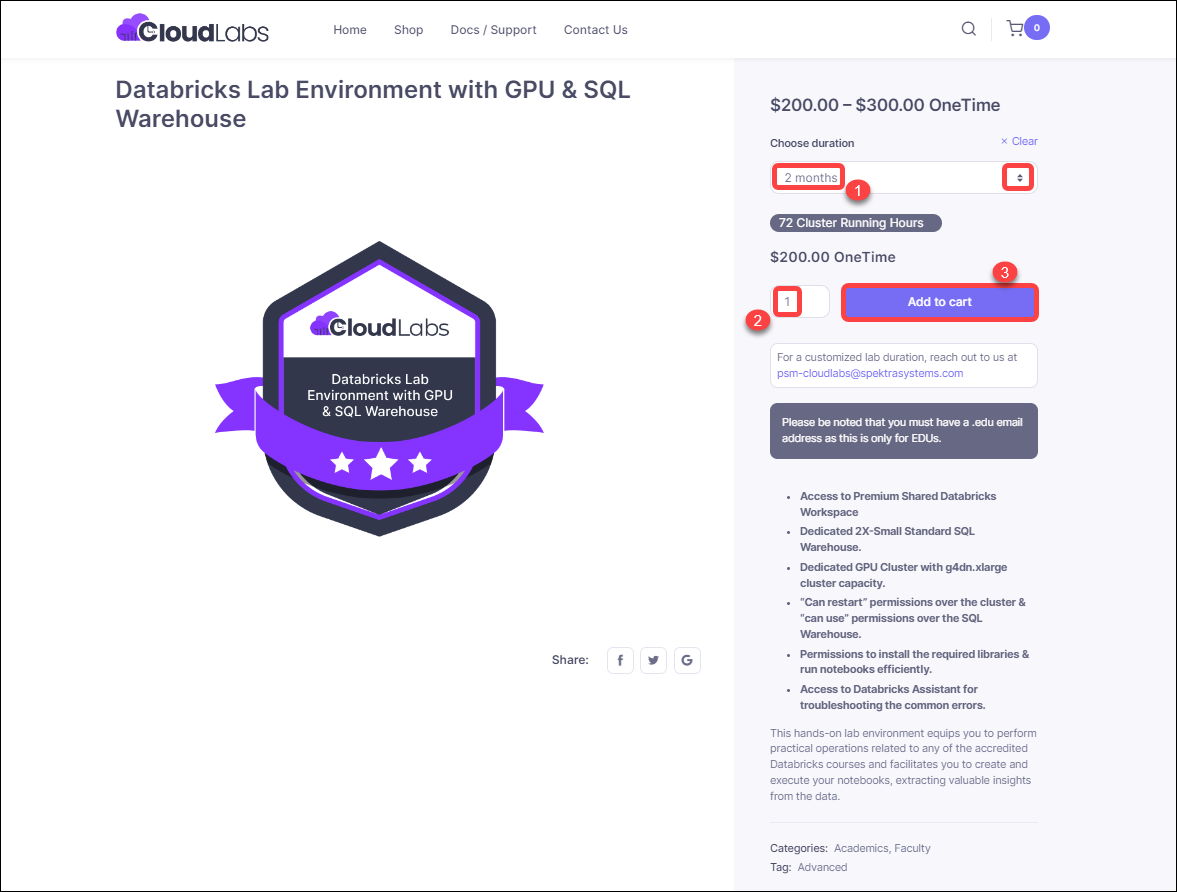Share product on Twitter
The width and height of the screenshot is (1177, 892).
coord(653,660)
